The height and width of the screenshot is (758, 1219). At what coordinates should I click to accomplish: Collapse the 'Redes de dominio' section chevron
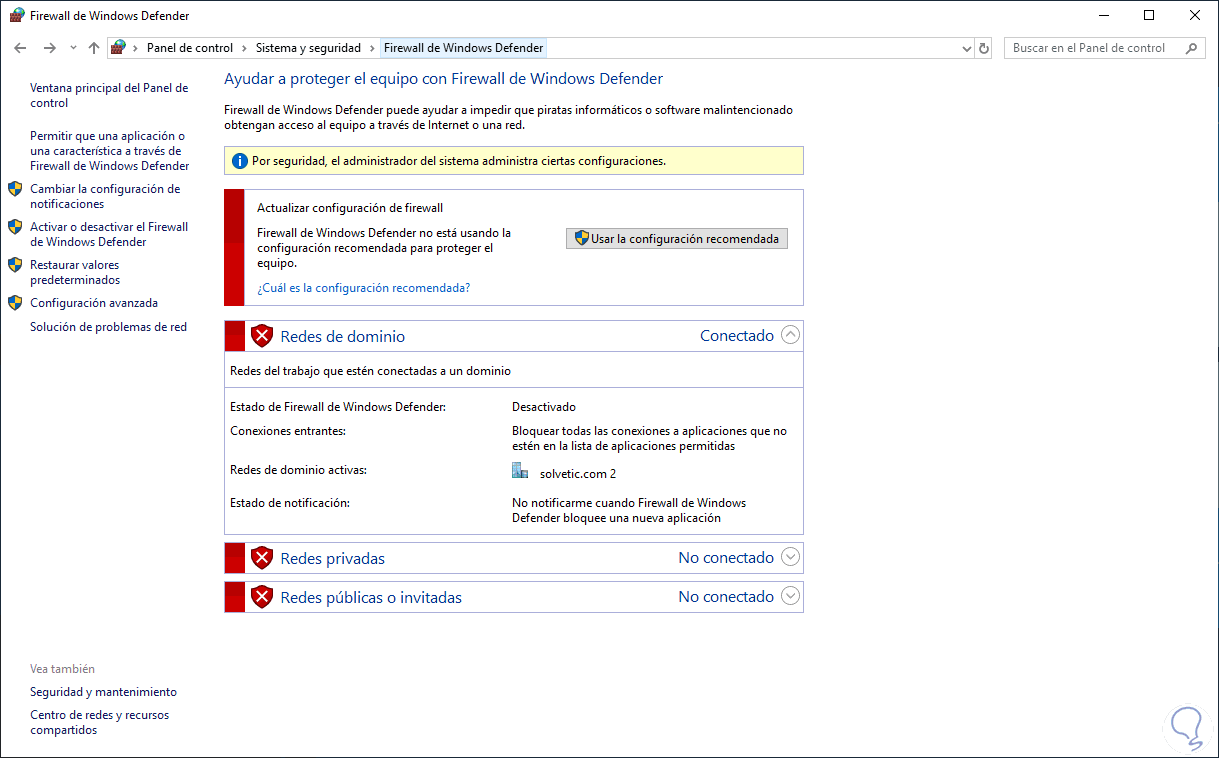(791, 336)
